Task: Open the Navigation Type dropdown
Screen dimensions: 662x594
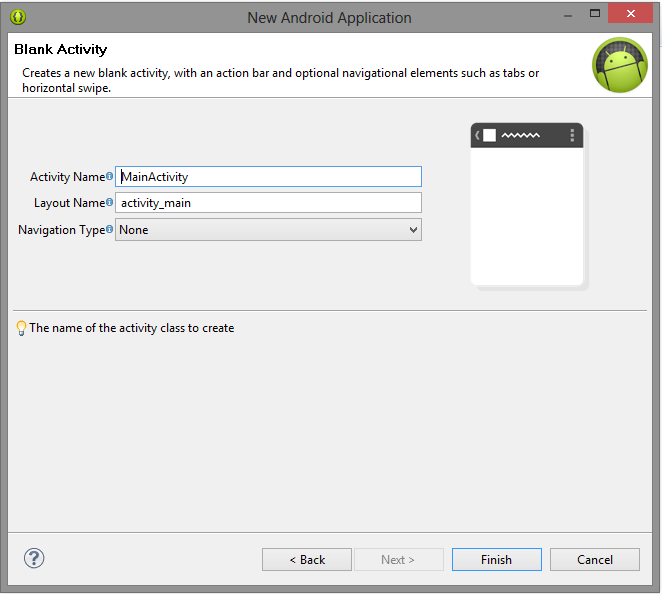Action: pos(268,230)
